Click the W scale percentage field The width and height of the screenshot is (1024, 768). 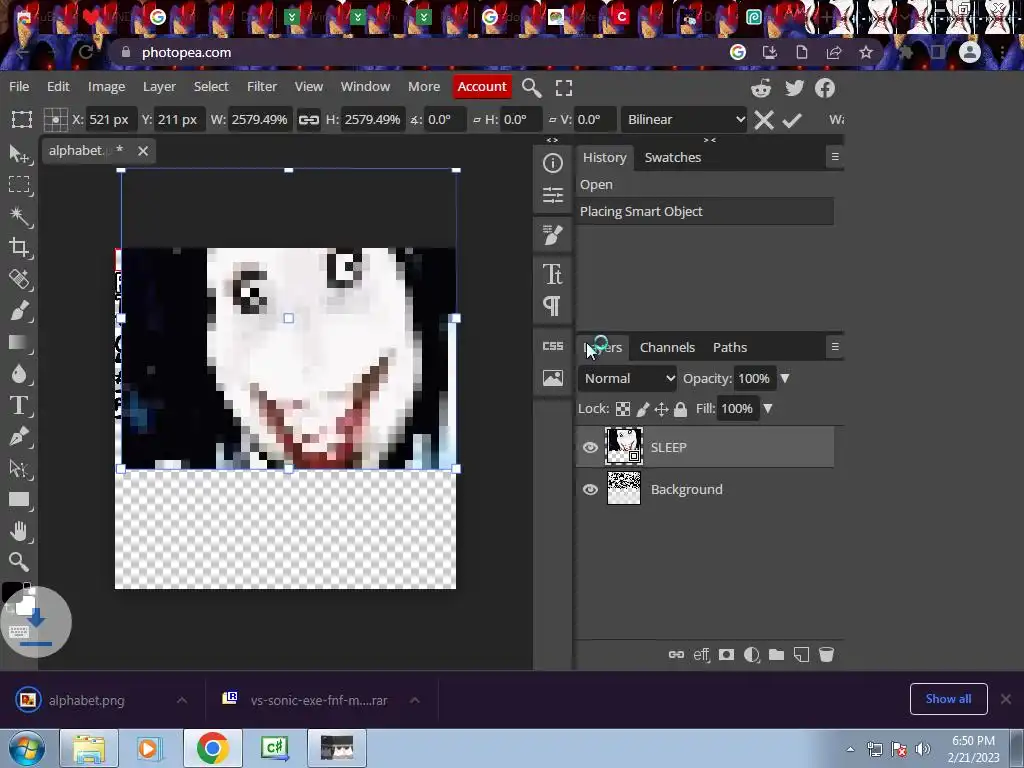tap(259, 120)
